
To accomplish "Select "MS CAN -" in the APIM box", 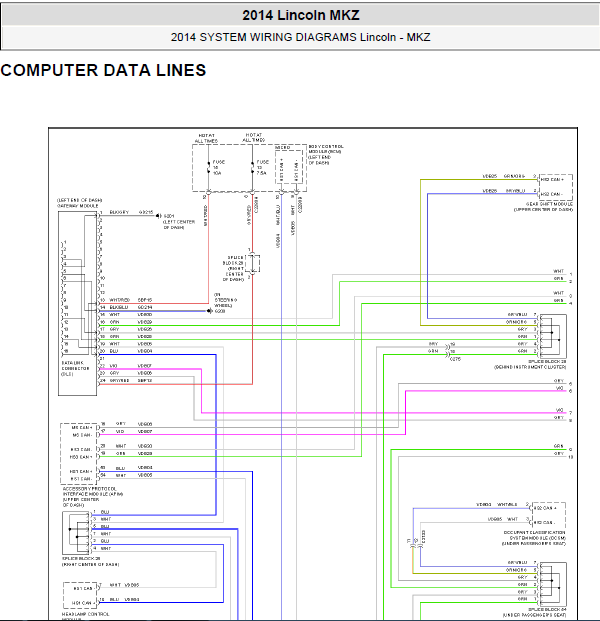I will [82, 435].
